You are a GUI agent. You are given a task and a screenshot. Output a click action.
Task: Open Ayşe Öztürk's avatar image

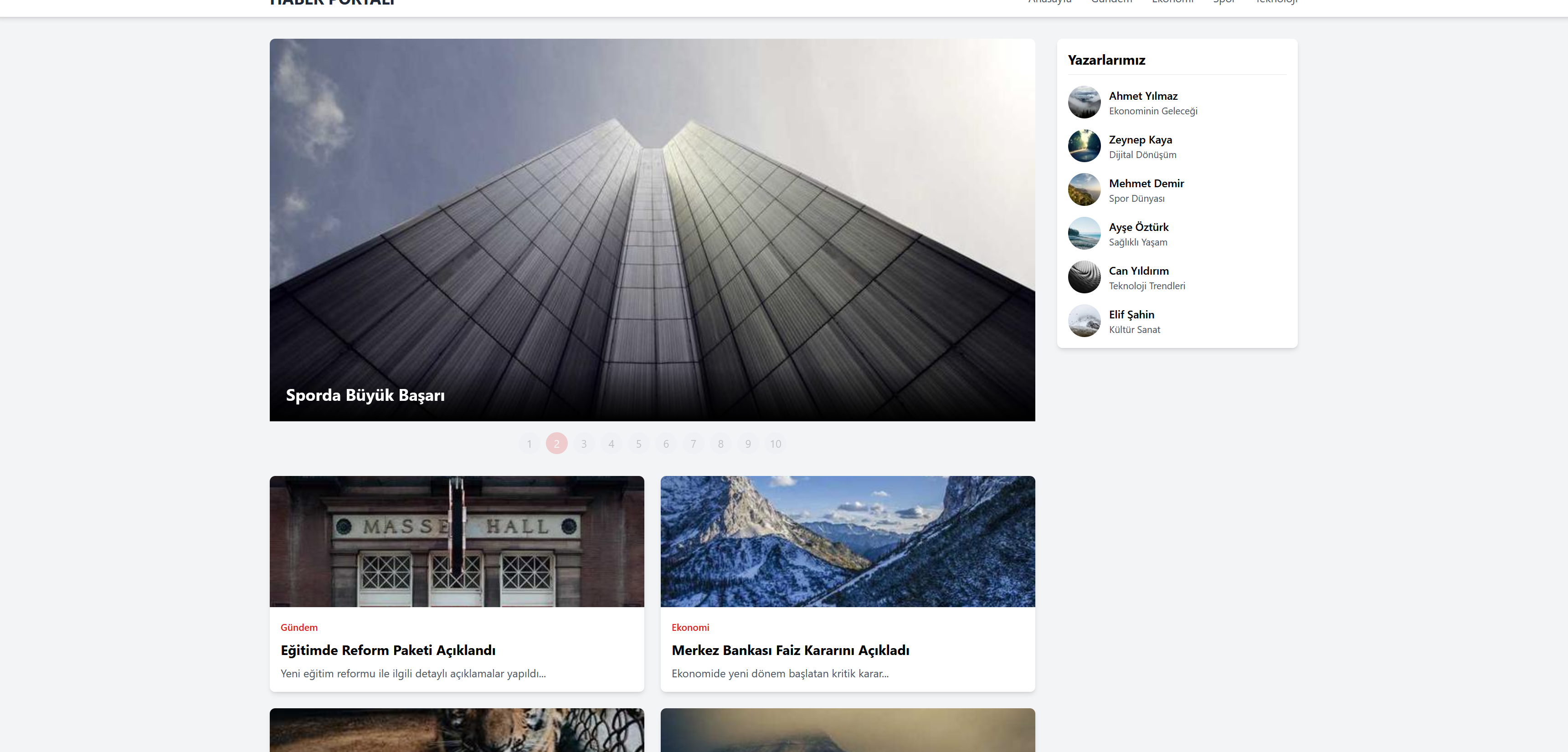pos(1084,234)
